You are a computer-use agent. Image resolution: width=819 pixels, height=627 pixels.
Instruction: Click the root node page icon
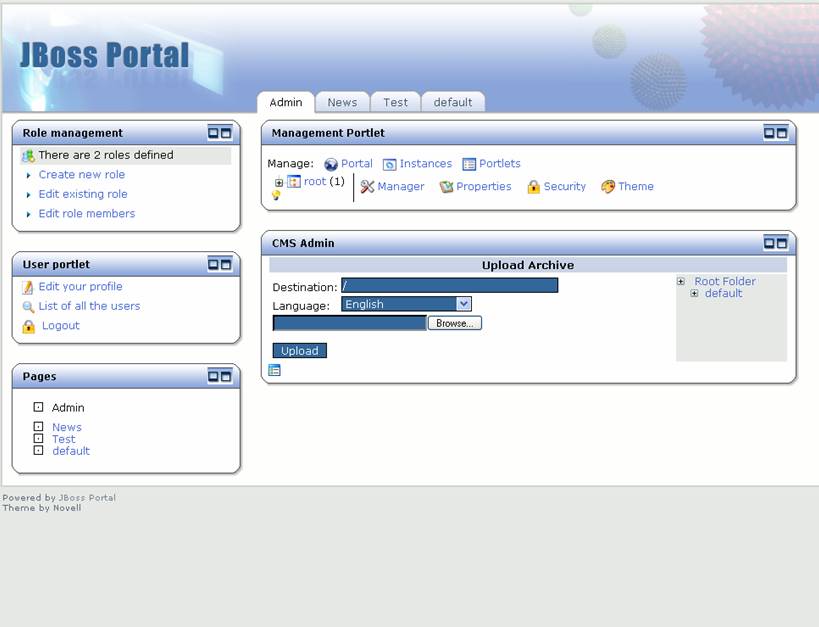(x=294, y=181)
